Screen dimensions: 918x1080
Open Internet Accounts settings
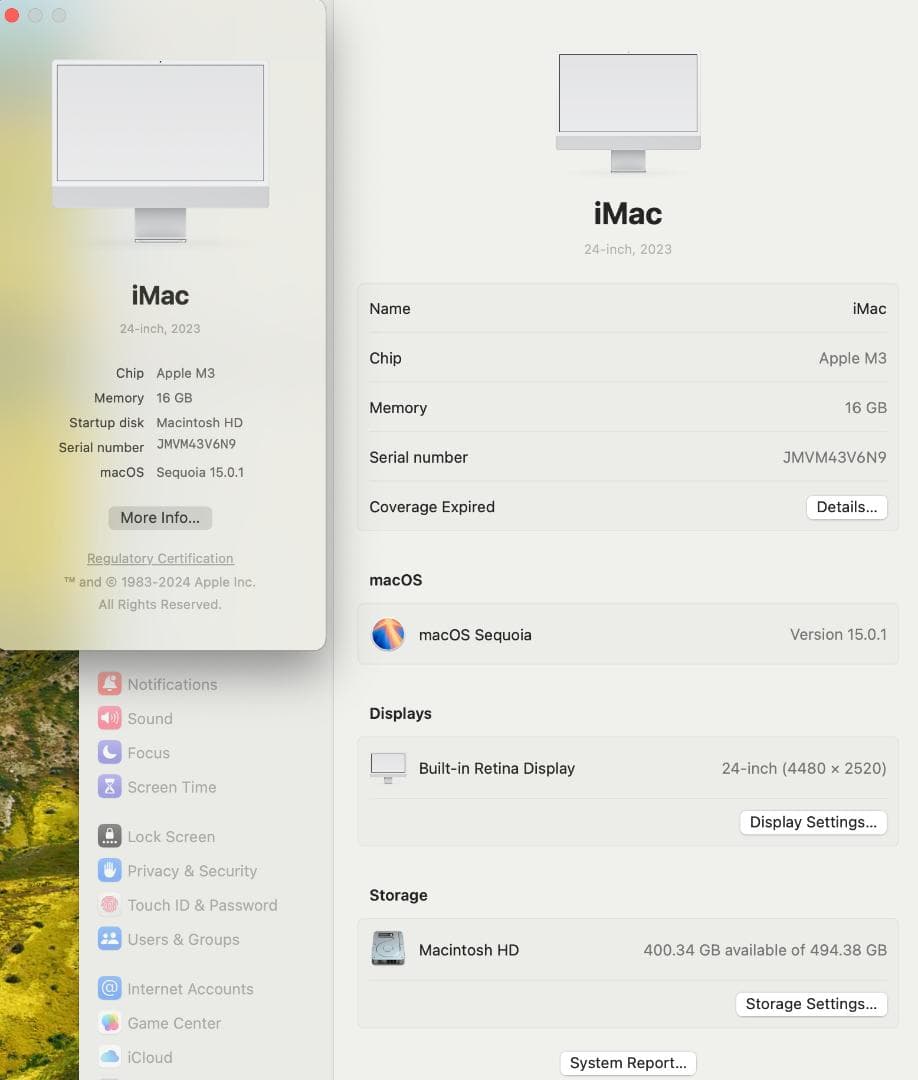(110, 988)
